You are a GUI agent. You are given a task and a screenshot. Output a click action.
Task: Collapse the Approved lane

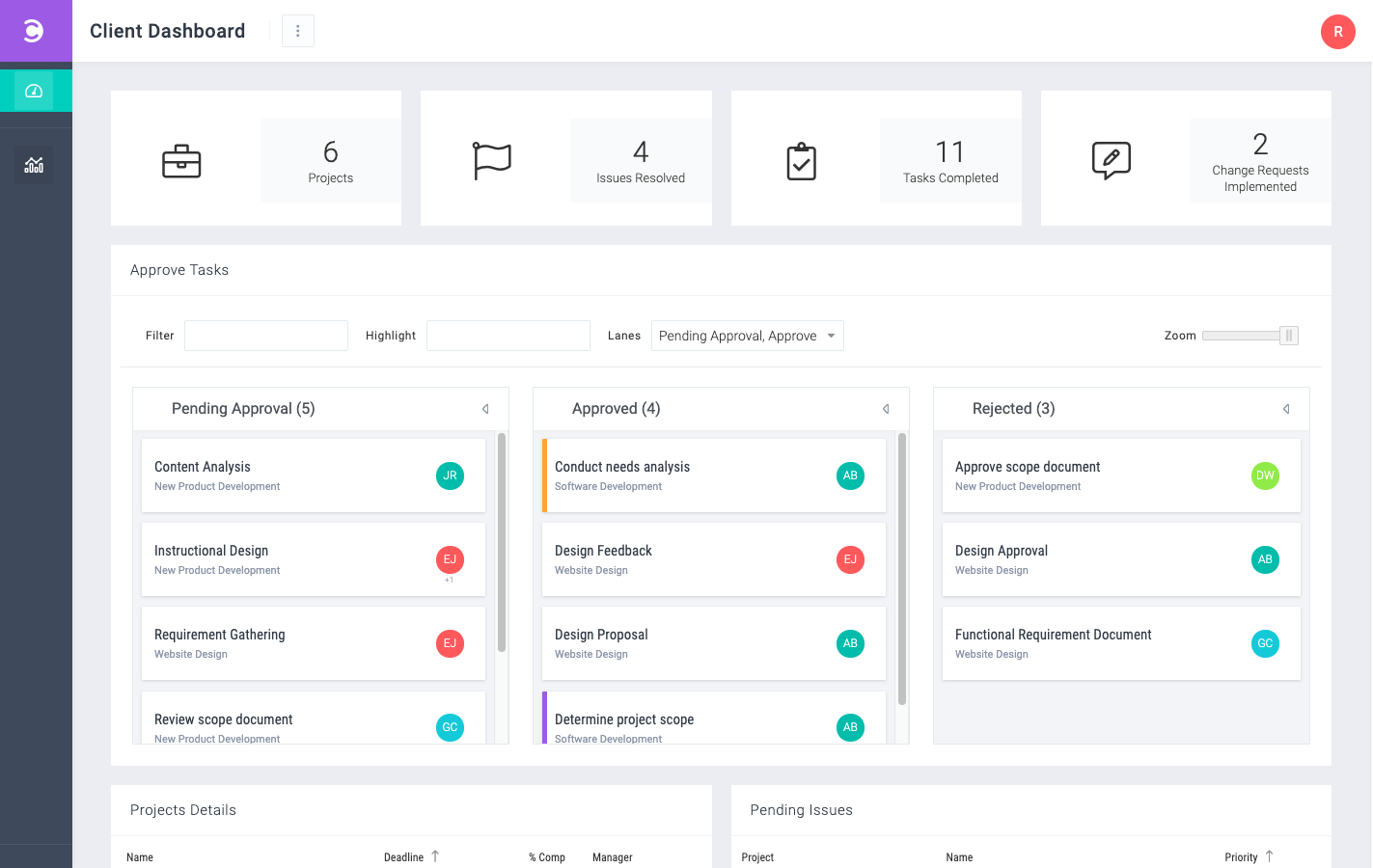click(886, 409)
